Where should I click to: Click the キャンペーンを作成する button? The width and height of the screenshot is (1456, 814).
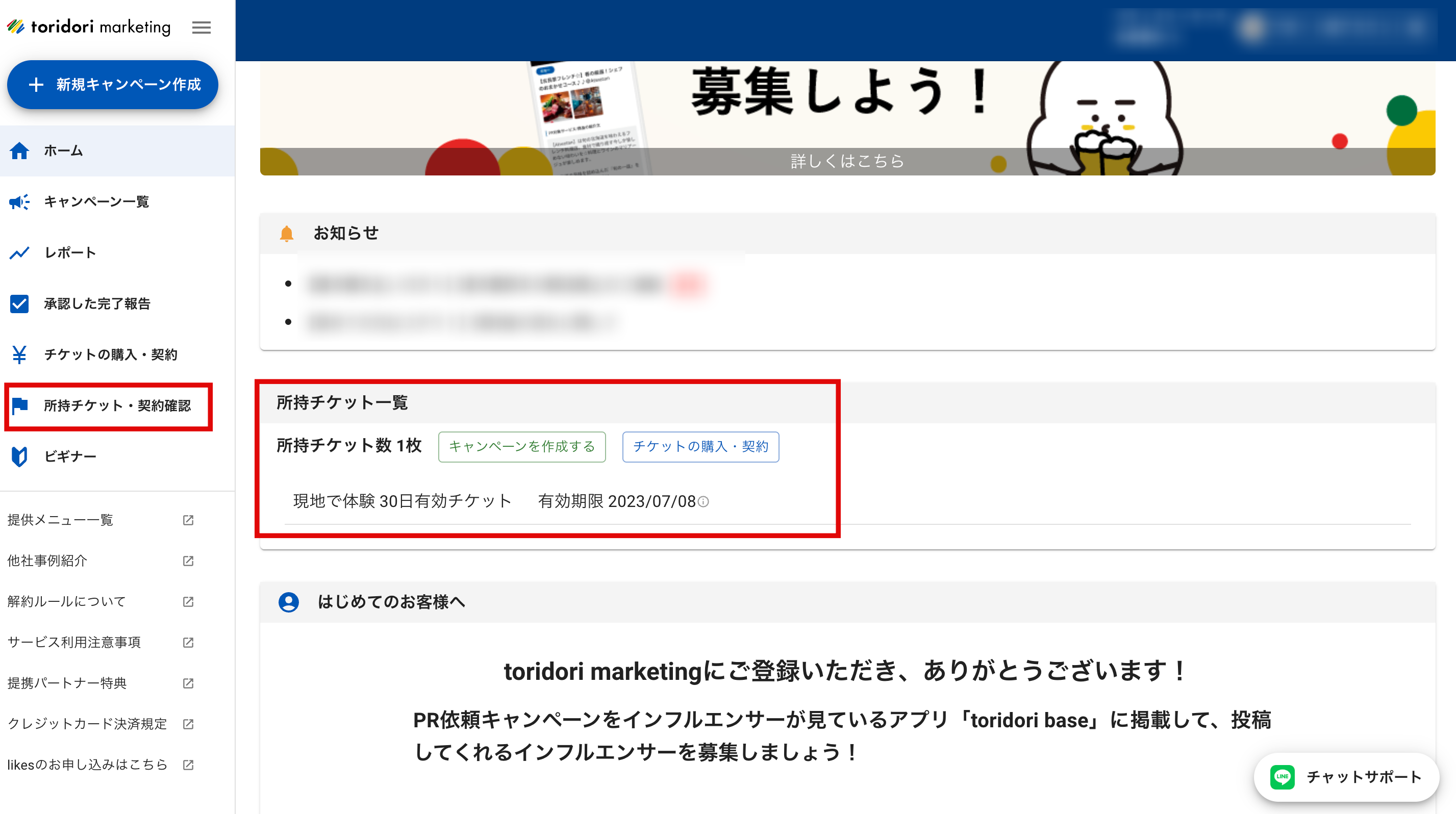tap(522, 446)
